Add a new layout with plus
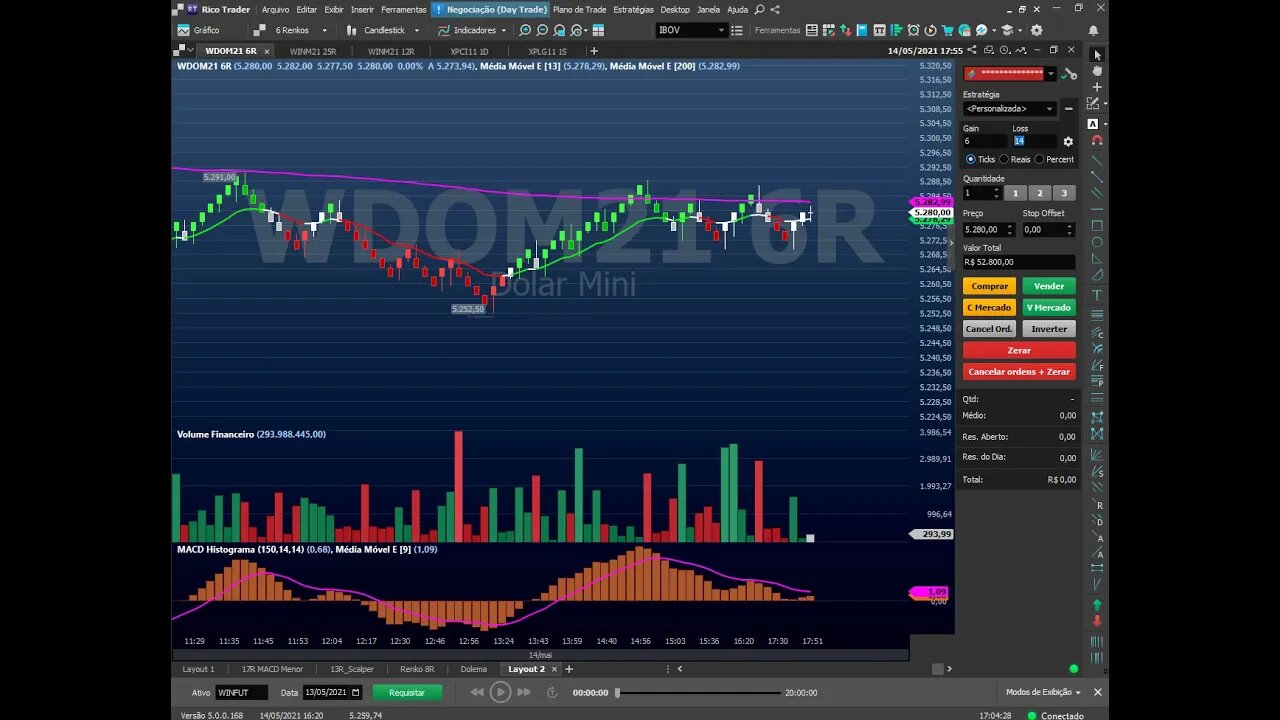 pyautogui.click(x=569, y=669)
